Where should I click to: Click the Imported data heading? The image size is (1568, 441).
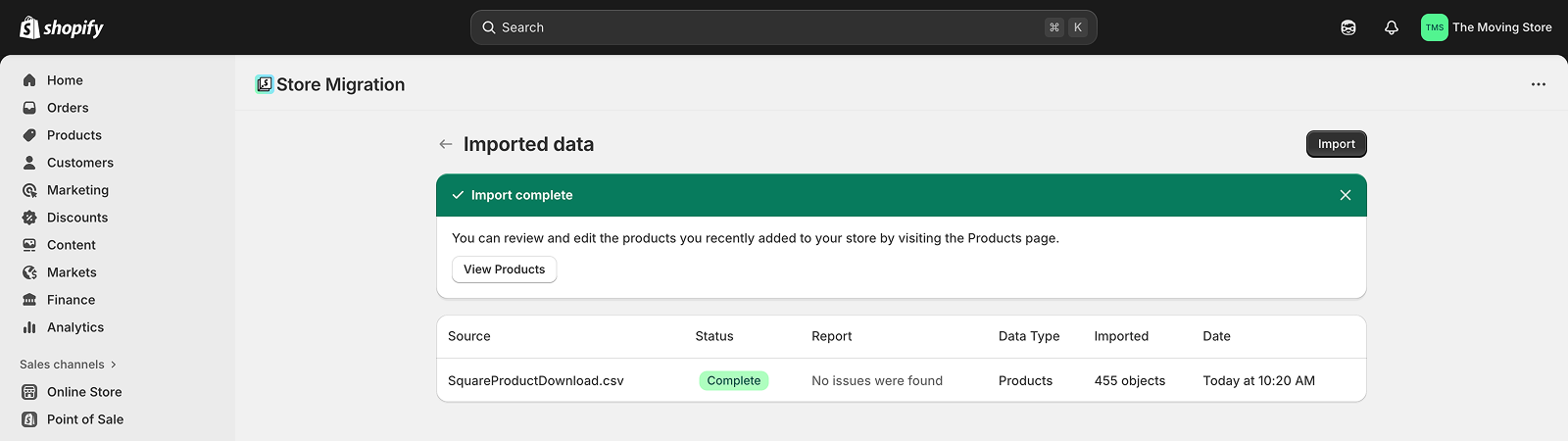point(528,144)
